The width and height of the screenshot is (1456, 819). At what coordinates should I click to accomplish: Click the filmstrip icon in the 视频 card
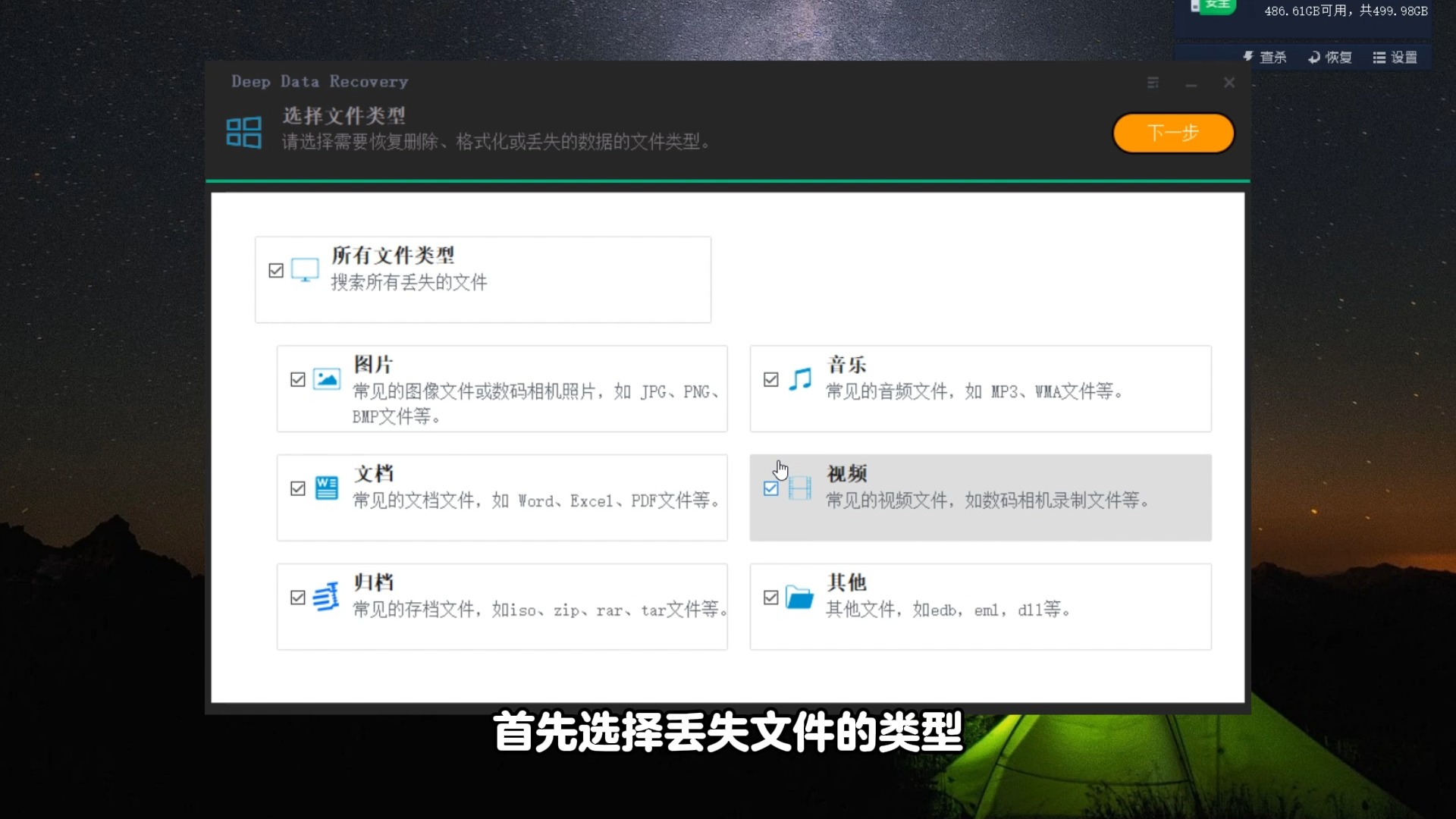[x=800, y=488]
